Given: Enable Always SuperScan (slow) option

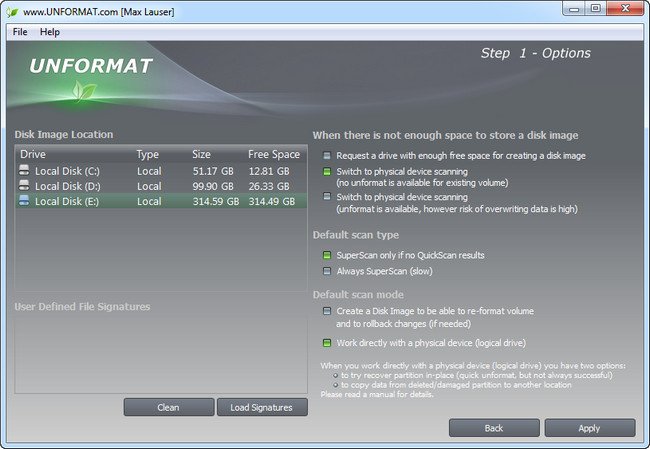Looking at the screenshot, I should [x=327, y=271].
